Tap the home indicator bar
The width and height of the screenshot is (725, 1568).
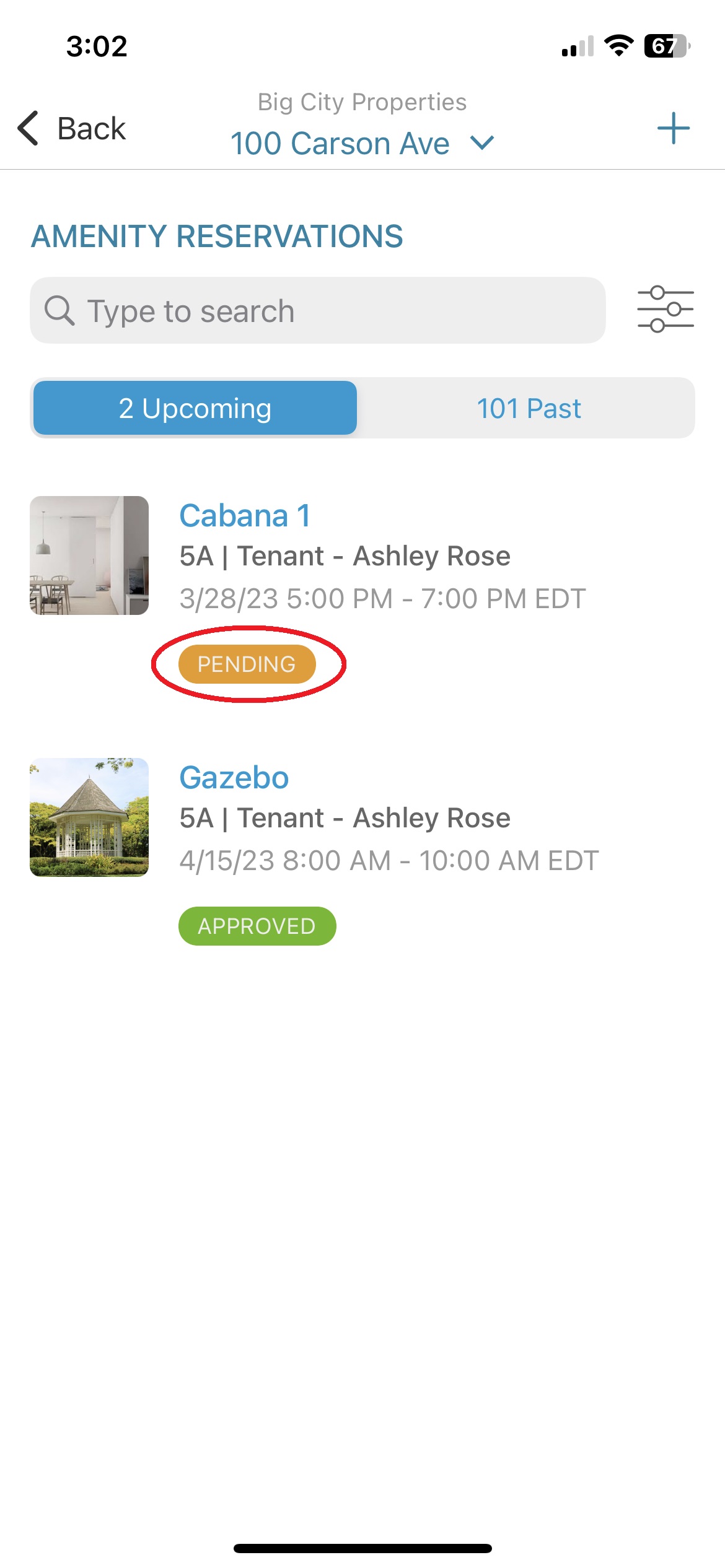coord(362,1548)
